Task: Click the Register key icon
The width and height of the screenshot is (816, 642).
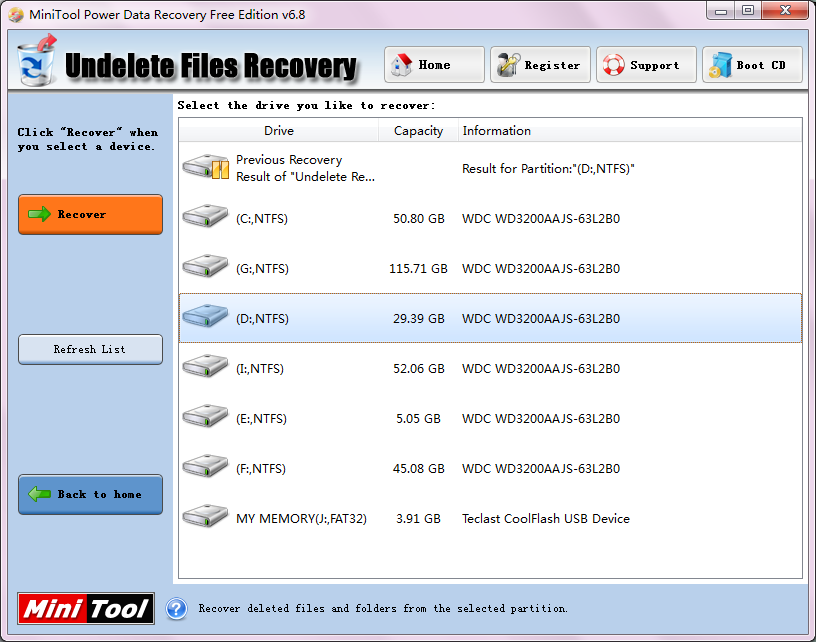Action: tap(508, 65)
